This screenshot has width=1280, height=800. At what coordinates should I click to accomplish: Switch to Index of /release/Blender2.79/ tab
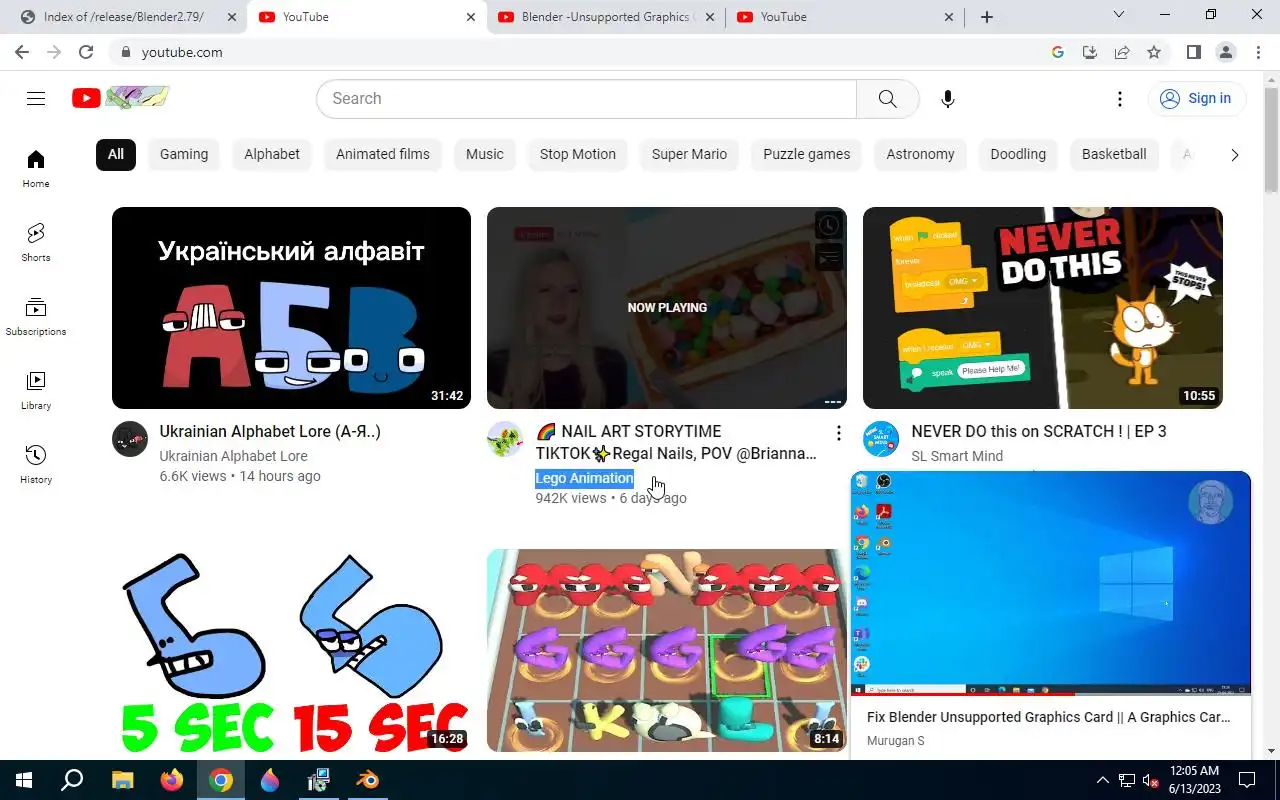(125, 17)
